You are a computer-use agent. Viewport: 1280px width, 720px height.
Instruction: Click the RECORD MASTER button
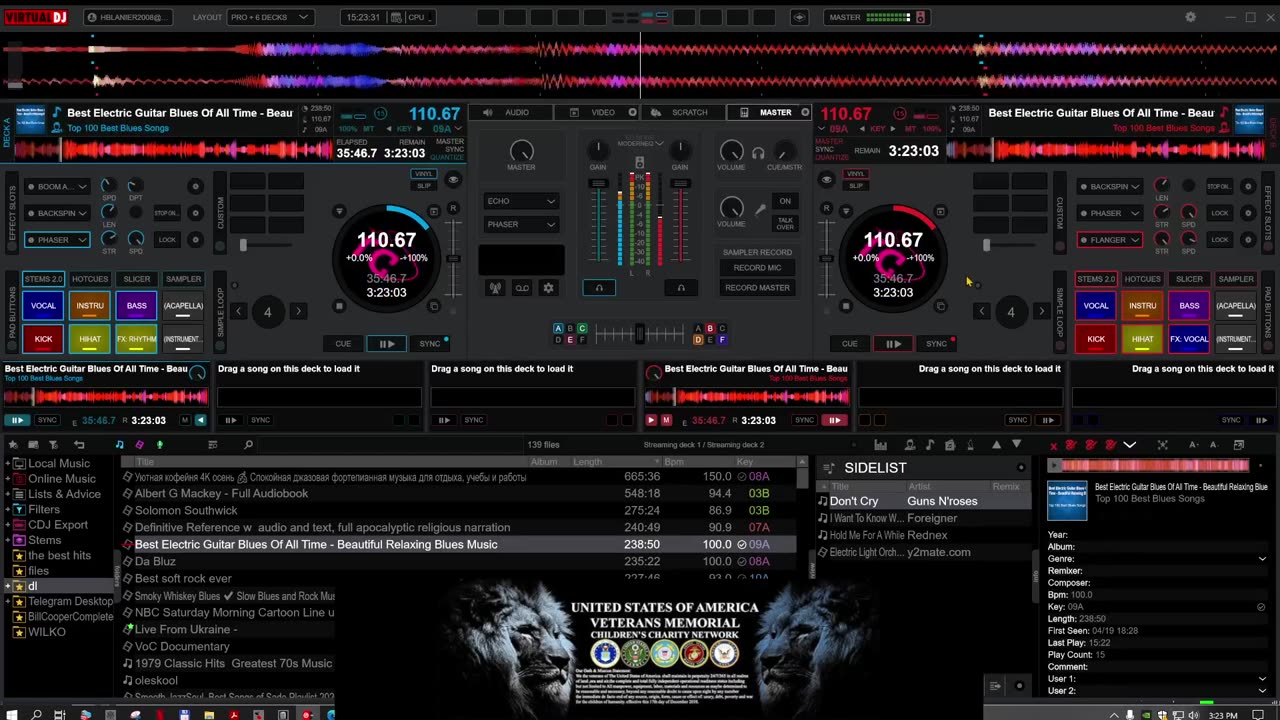coord(757,288)
